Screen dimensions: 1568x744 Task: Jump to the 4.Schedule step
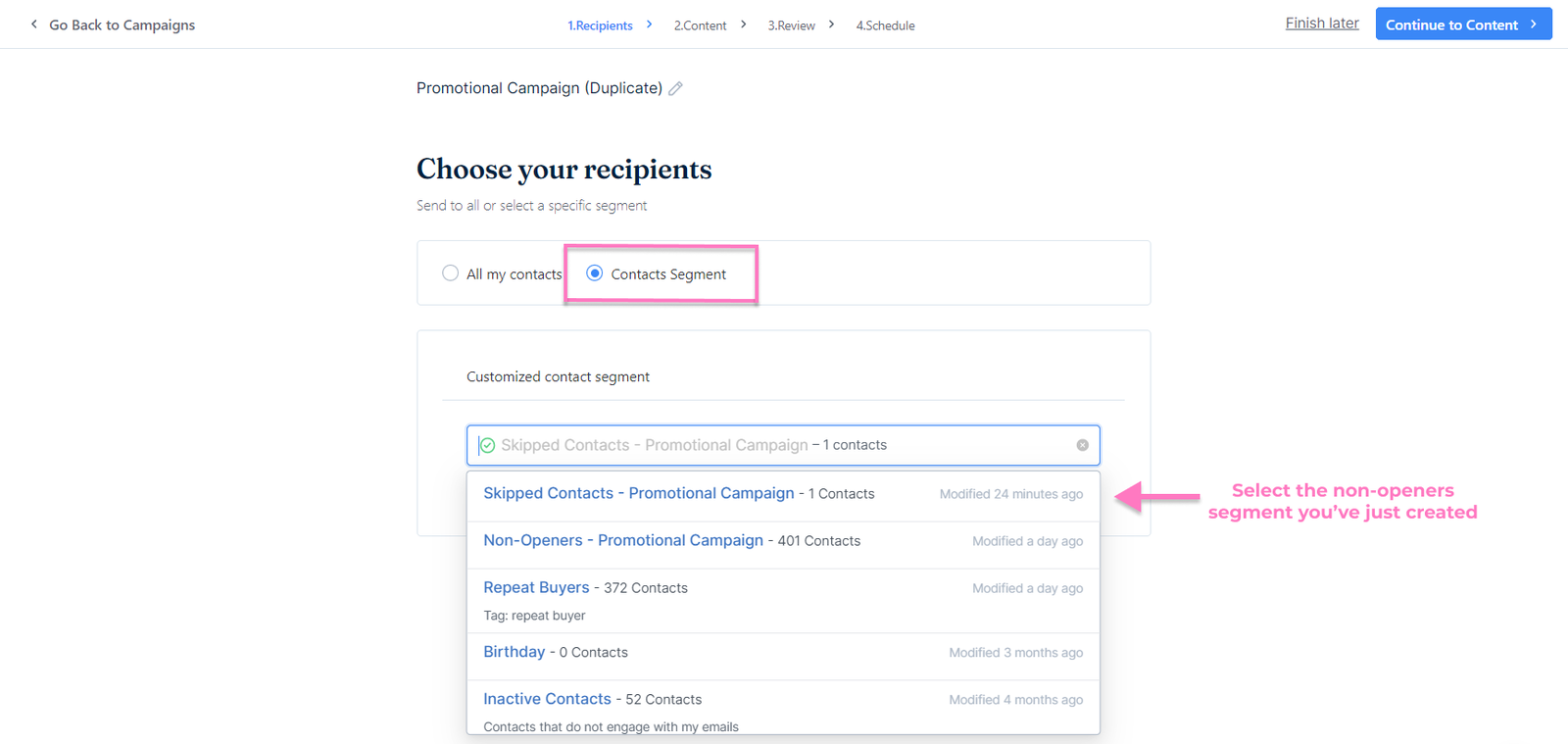(885, 25)
